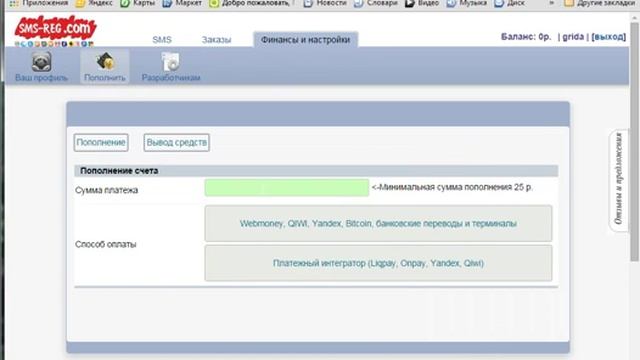Open the Отзывы и предложения side tab
Screen dimensions: 640x360
pyautogui.click(x=618, y=180)
